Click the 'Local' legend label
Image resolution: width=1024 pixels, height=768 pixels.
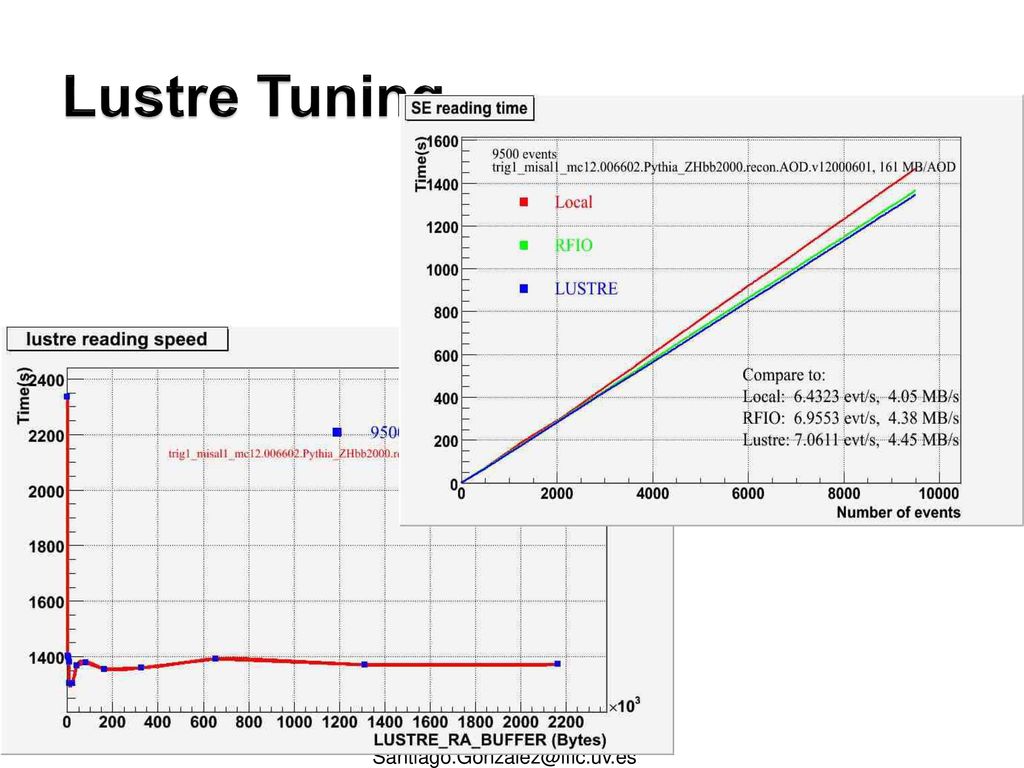[573, 202]
